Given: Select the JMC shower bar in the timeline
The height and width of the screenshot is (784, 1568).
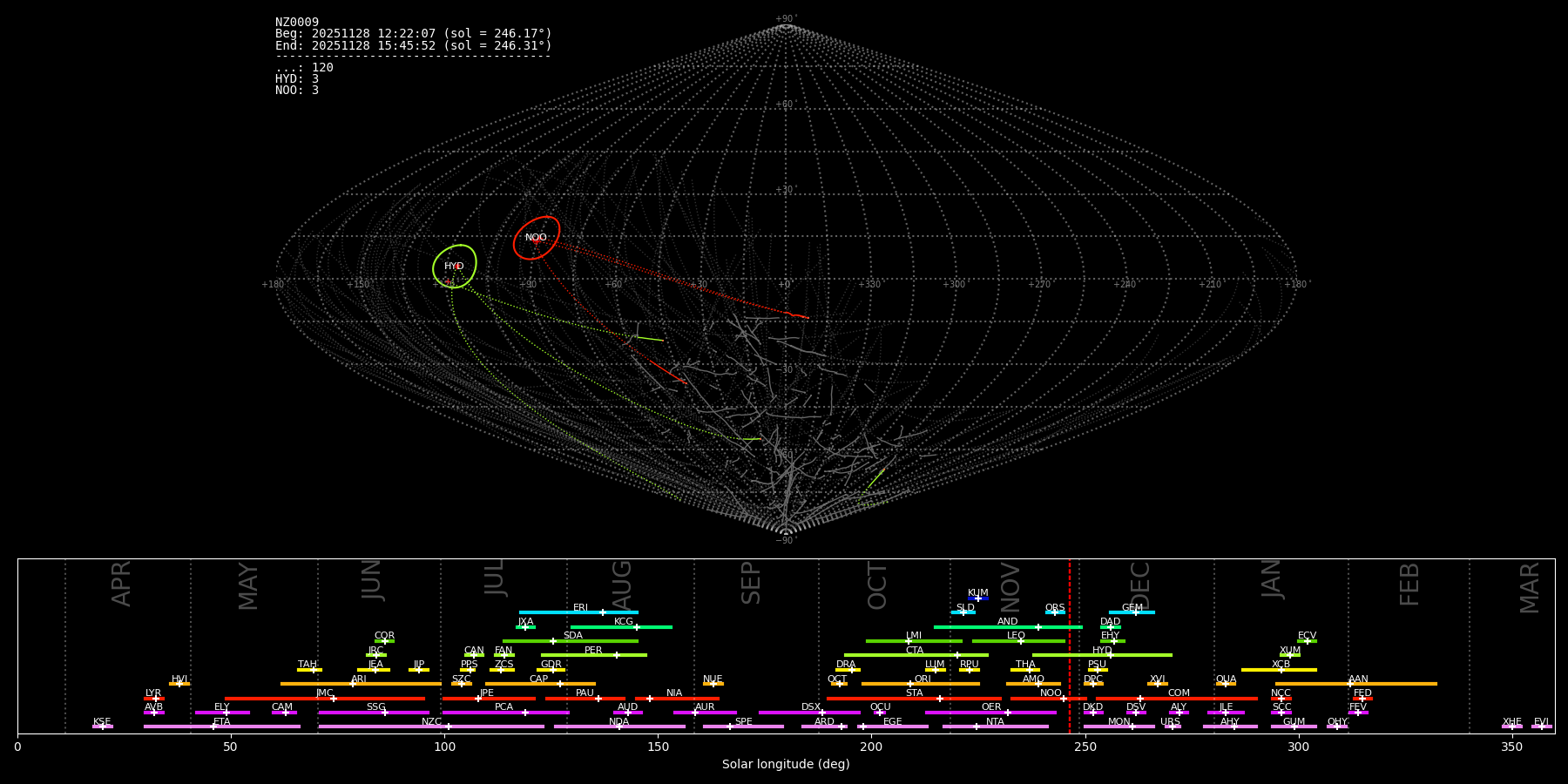Looking at the screenshot, I should click(x=325, y=699).
